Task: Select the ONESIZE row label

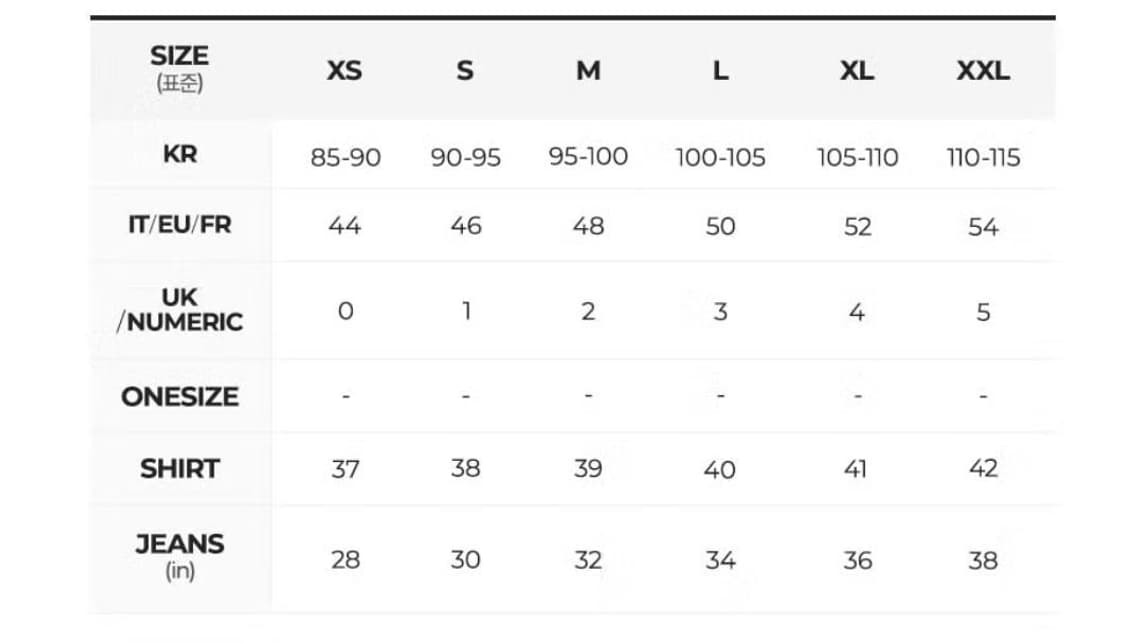Action: (x=180, y=397)
